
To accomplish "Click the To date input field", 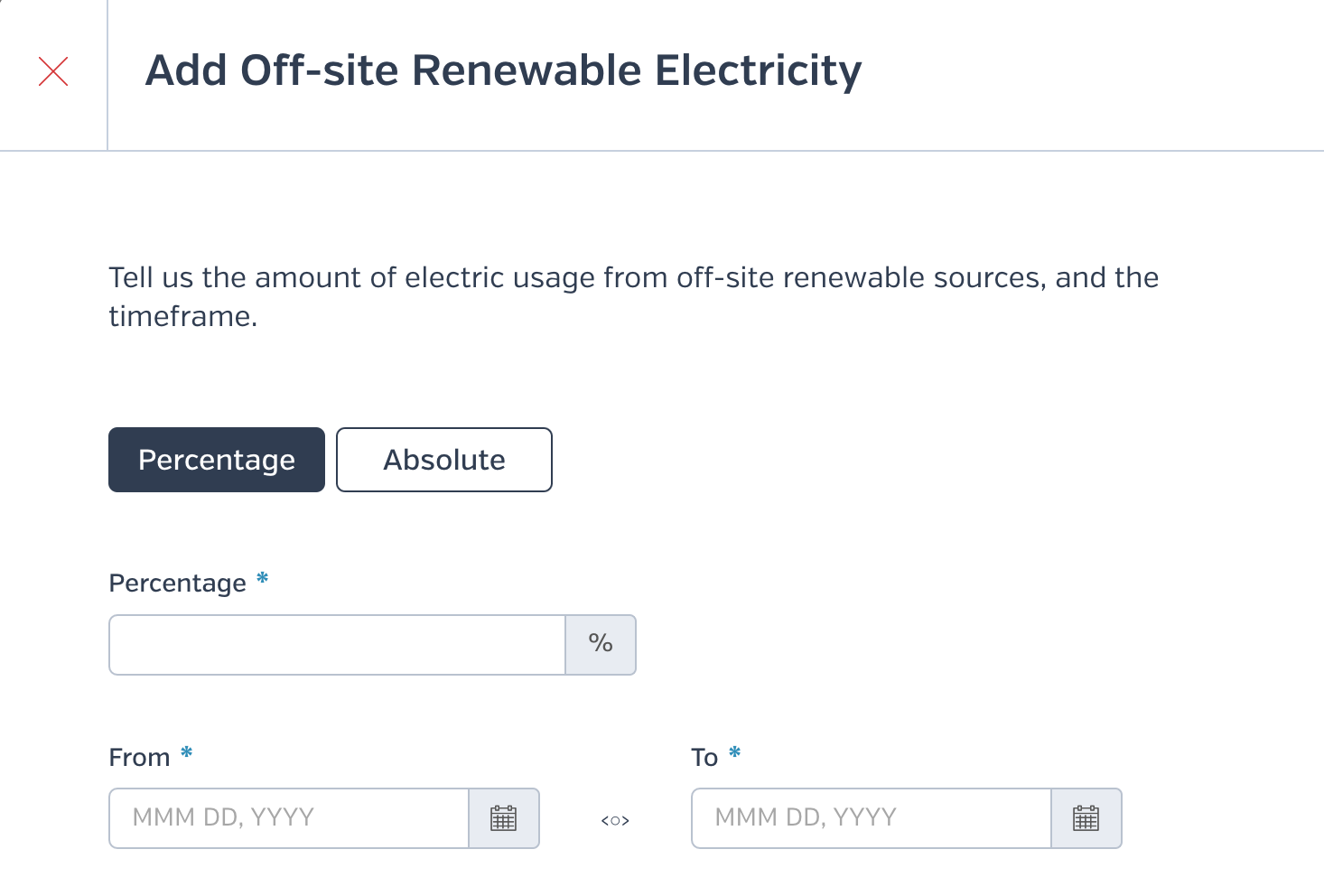I will point(872,818).
